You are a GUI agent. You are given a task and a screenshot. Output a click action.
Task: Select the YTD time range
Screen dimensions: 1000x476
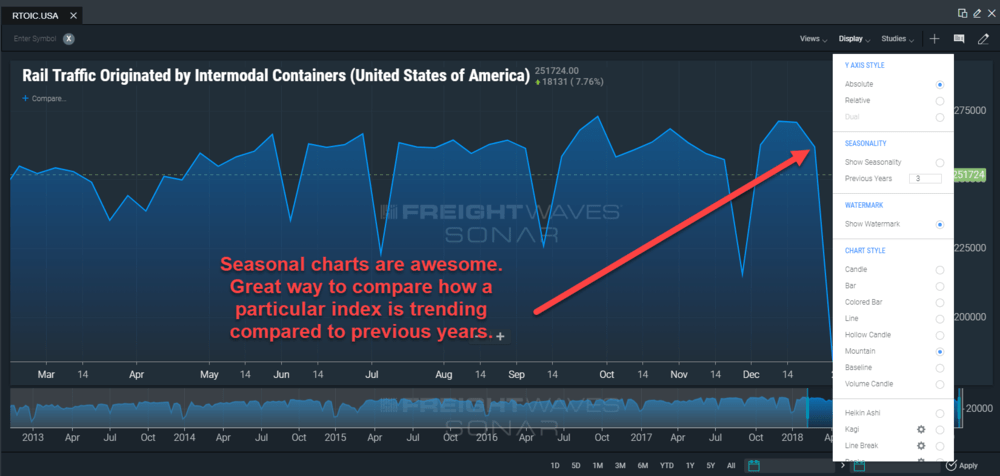click(x=665, y=466)
